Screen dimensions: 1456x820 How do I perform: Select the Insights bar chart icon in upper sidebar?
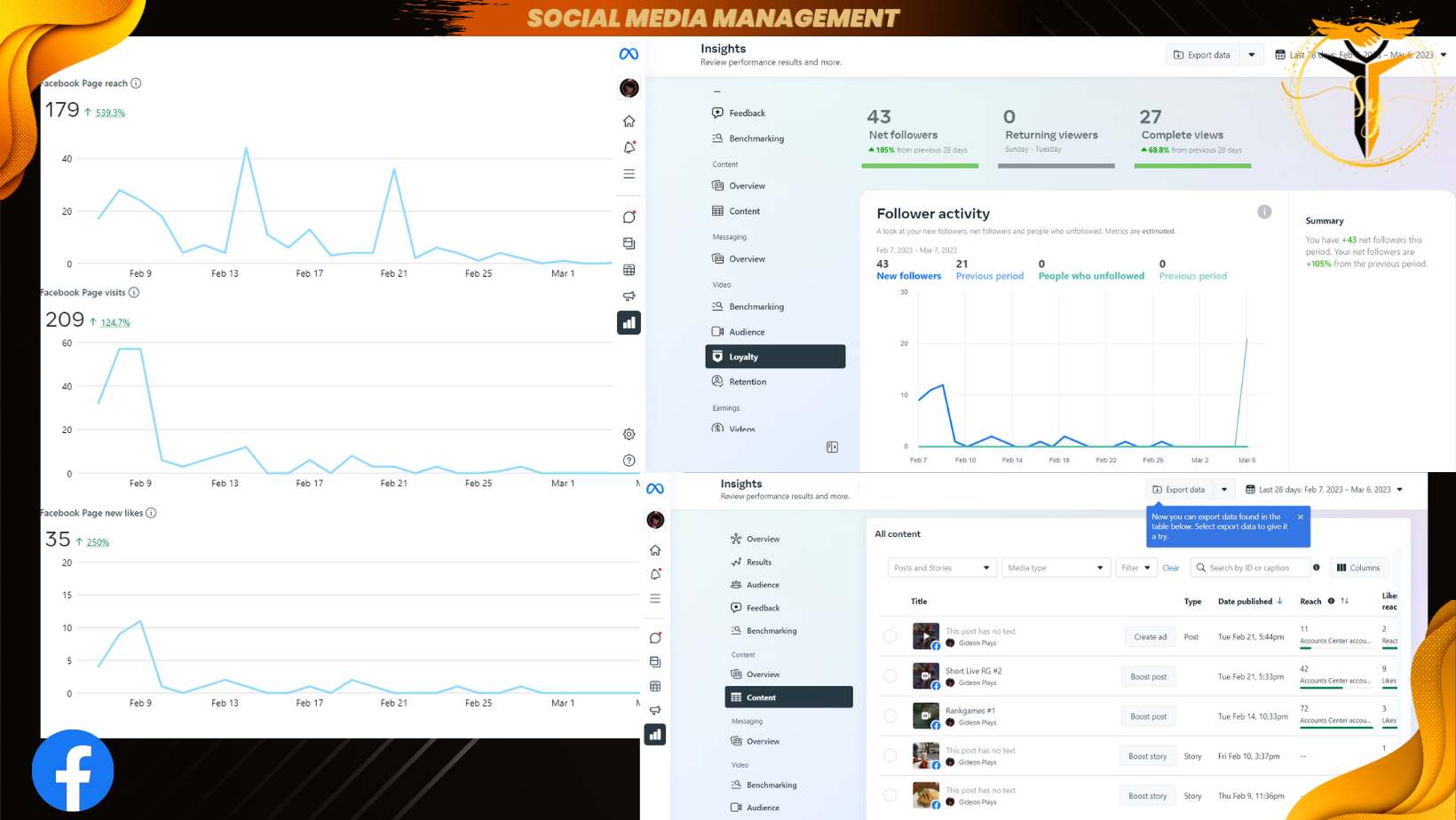(x=629, y=323)
